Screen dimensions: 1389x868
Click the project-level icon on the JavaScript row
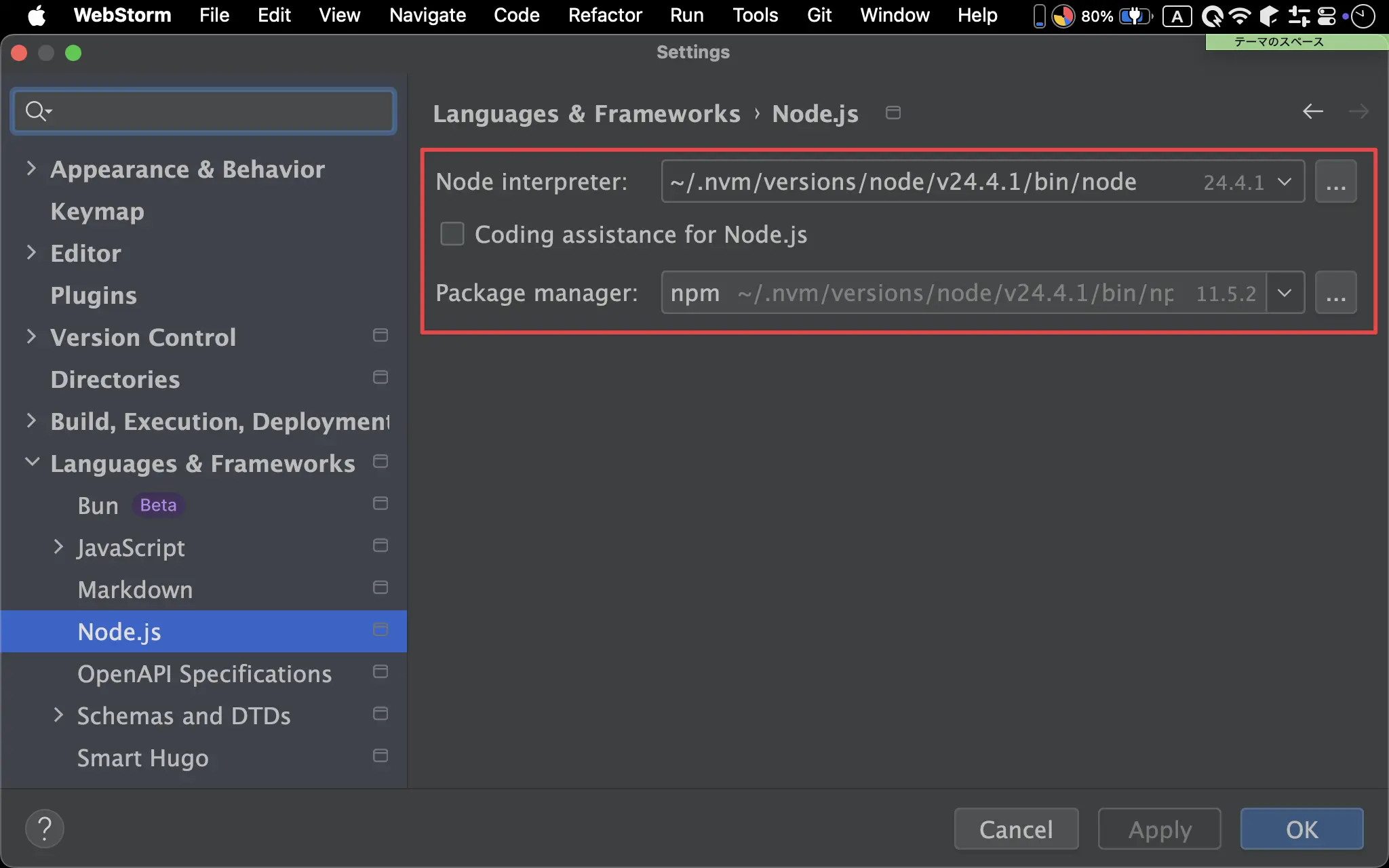pos(380,546)
